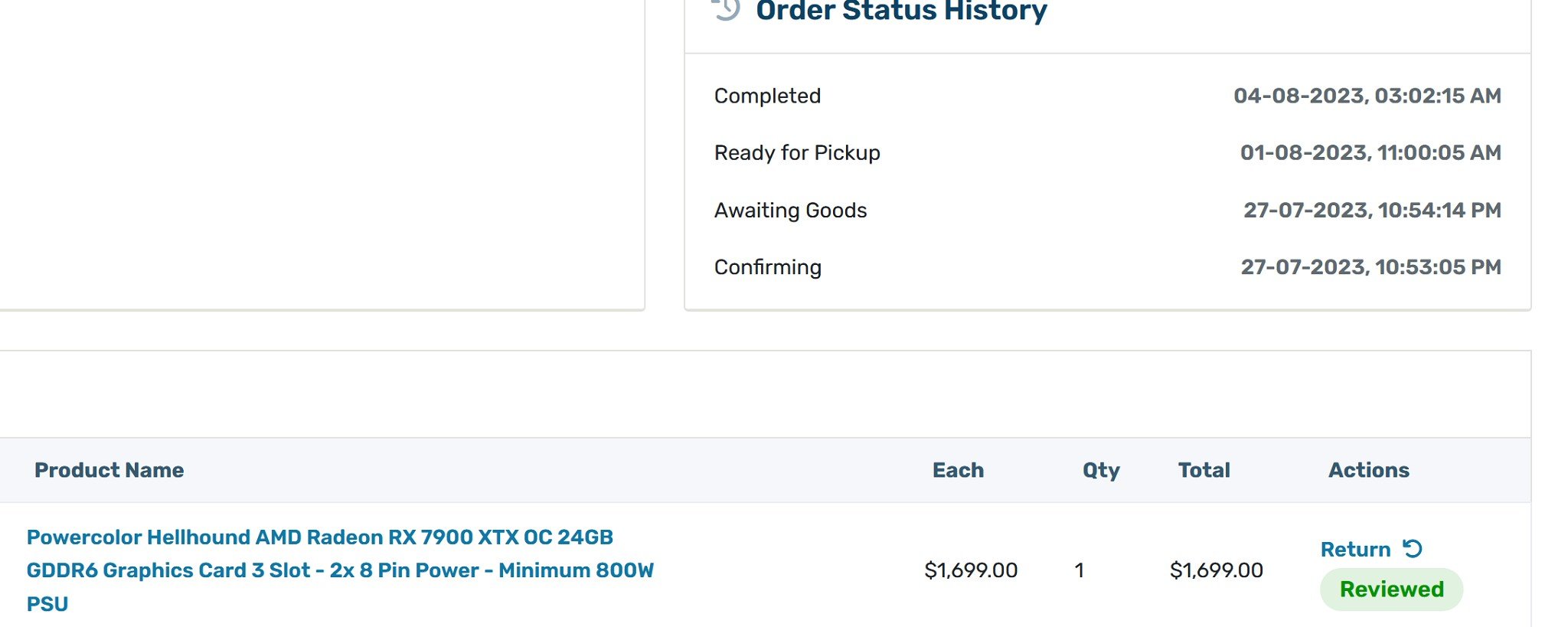Open the Powercolor Hellhound RX 7900 XTX product link
The image size is (1568, 627).
(x=340, y=570)
